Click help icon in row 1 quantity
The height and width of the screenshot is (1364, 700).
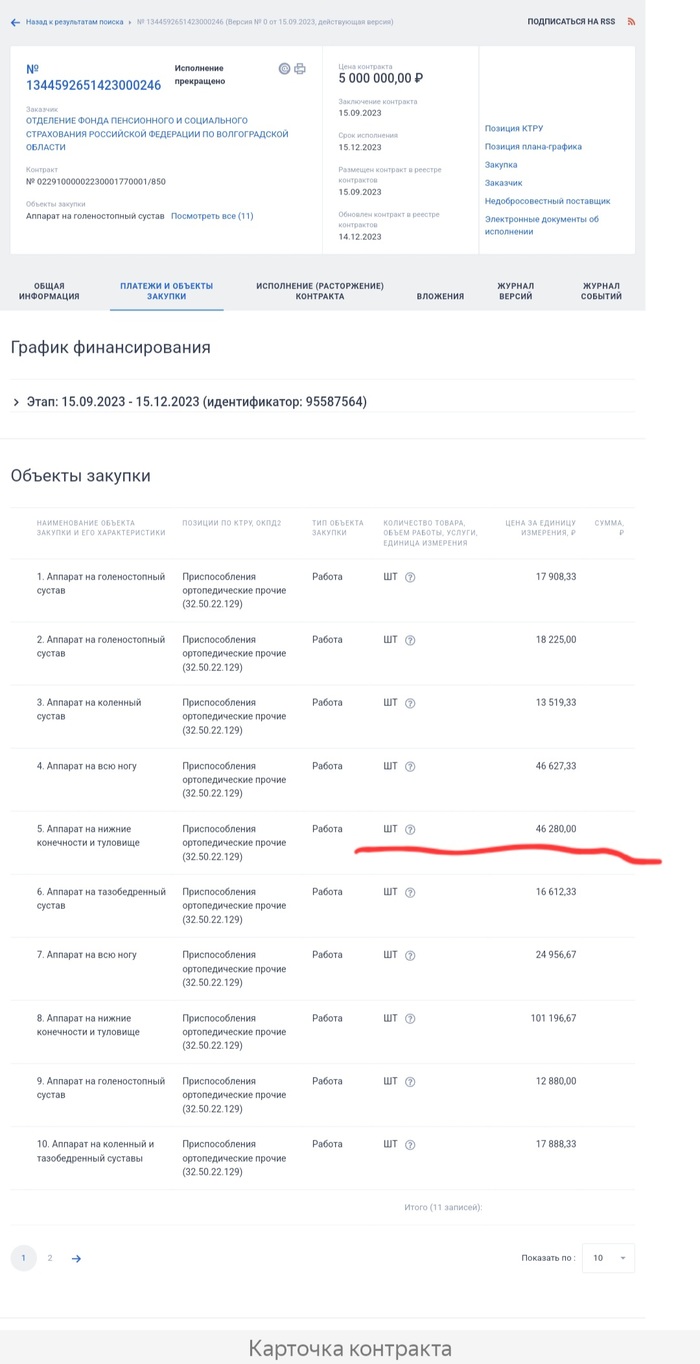(410, 577)
